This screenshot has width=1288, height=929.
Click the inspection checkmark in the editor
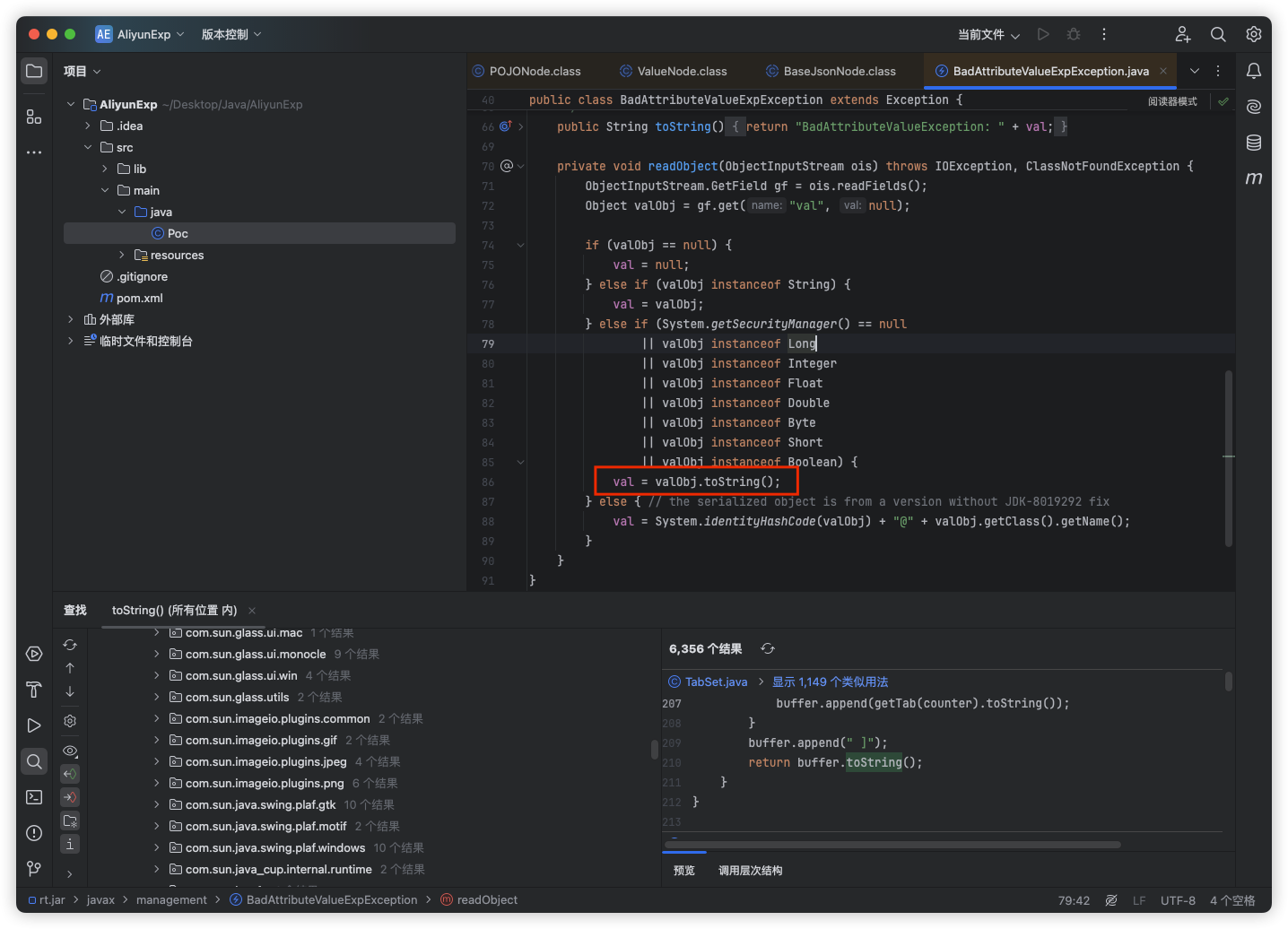pyautogui.click(x=1223, y=101)
